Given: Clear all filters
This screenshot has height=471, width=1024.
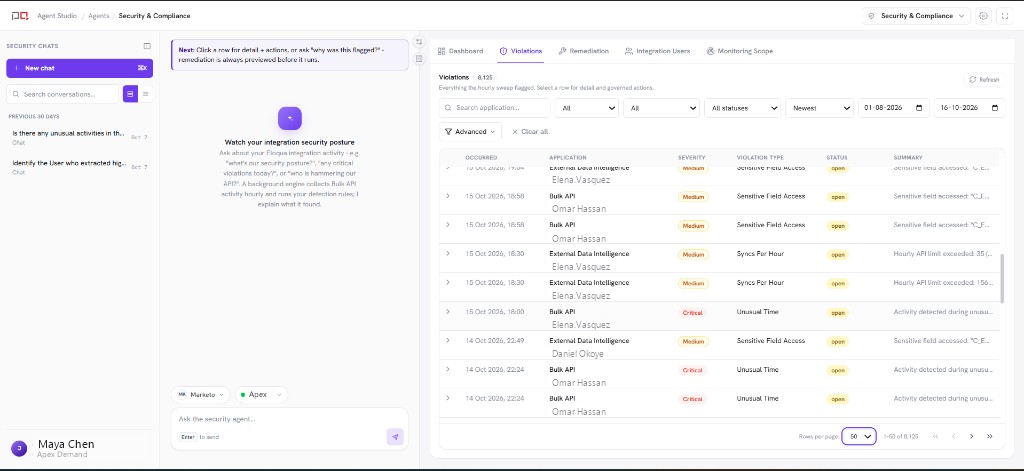Looking at the screenshot, I should (530, 131).
